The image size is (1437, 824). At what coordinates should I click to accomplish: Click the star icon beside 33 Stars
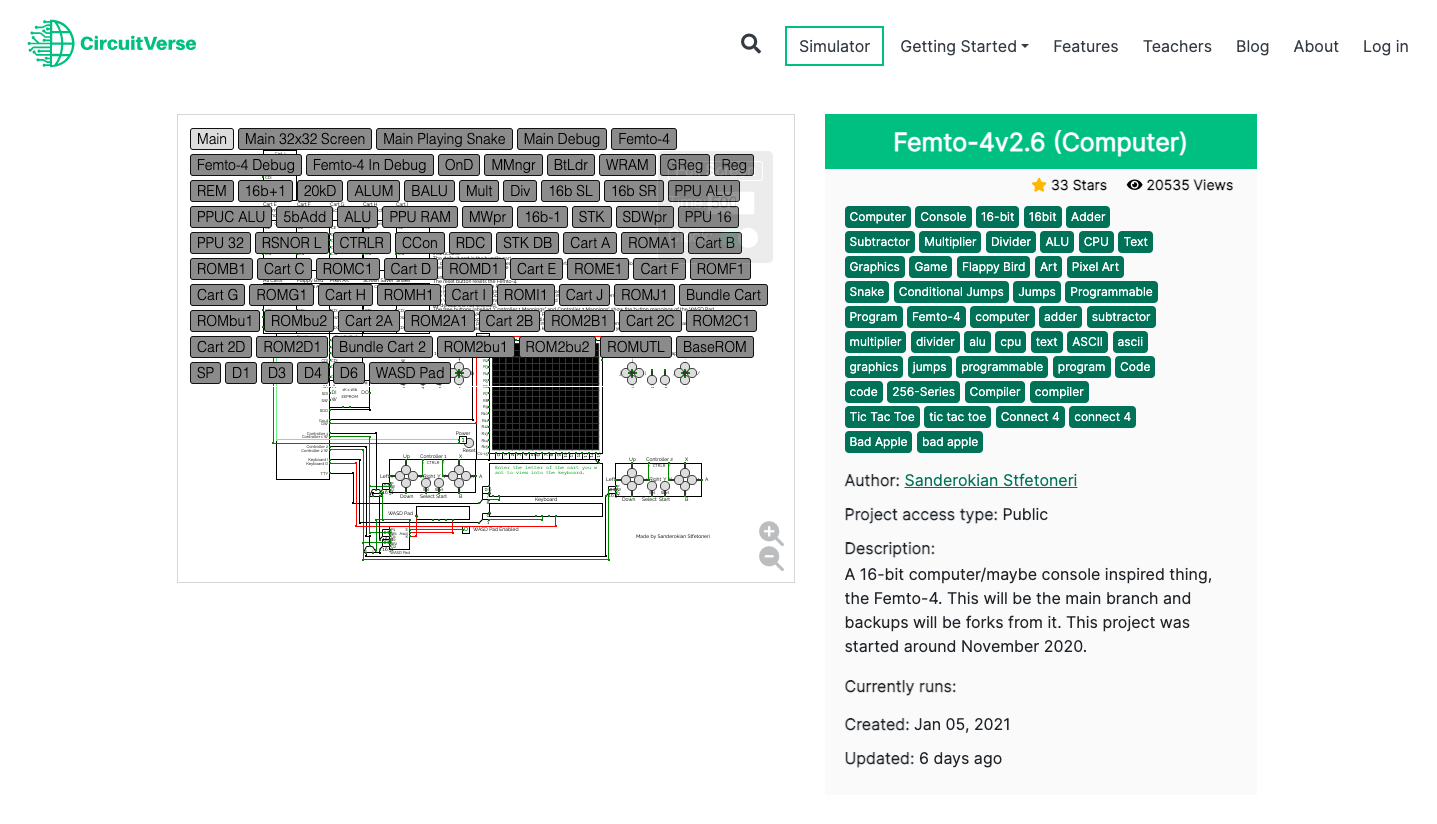(1040, 185)
